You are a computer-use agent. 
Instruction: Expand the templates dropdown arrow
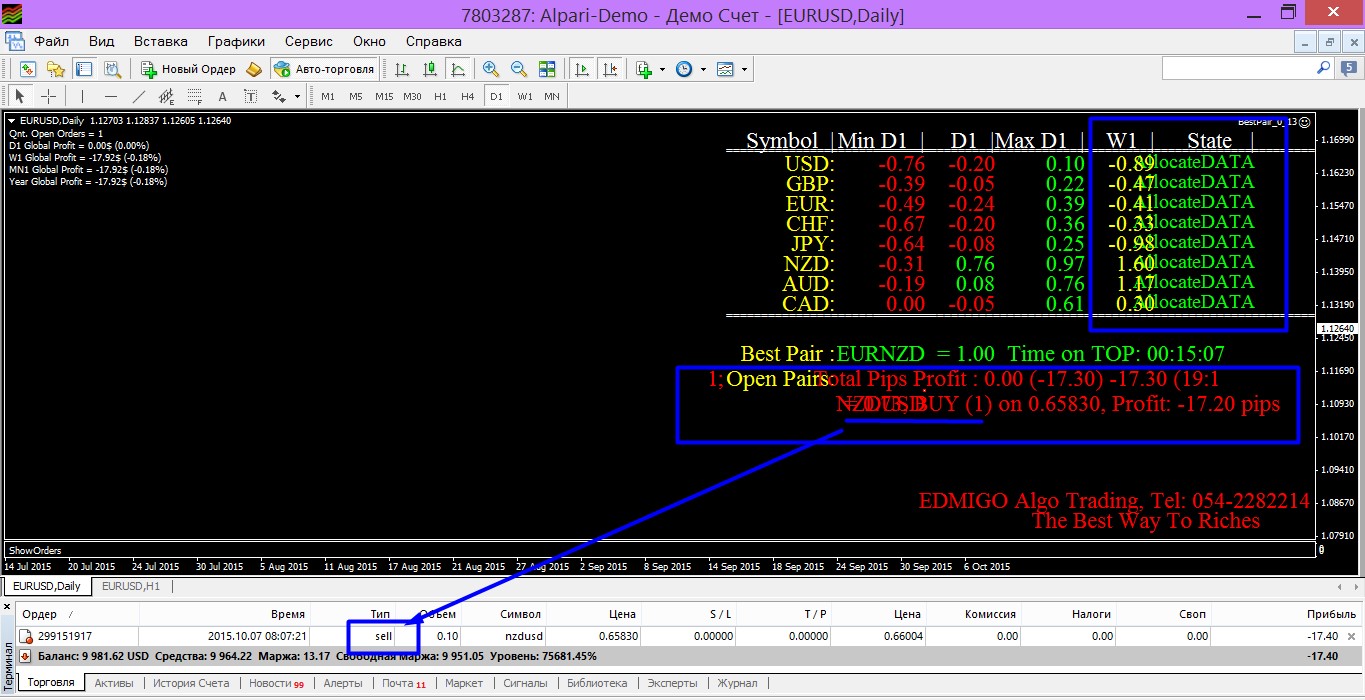(x=744, y=70)
